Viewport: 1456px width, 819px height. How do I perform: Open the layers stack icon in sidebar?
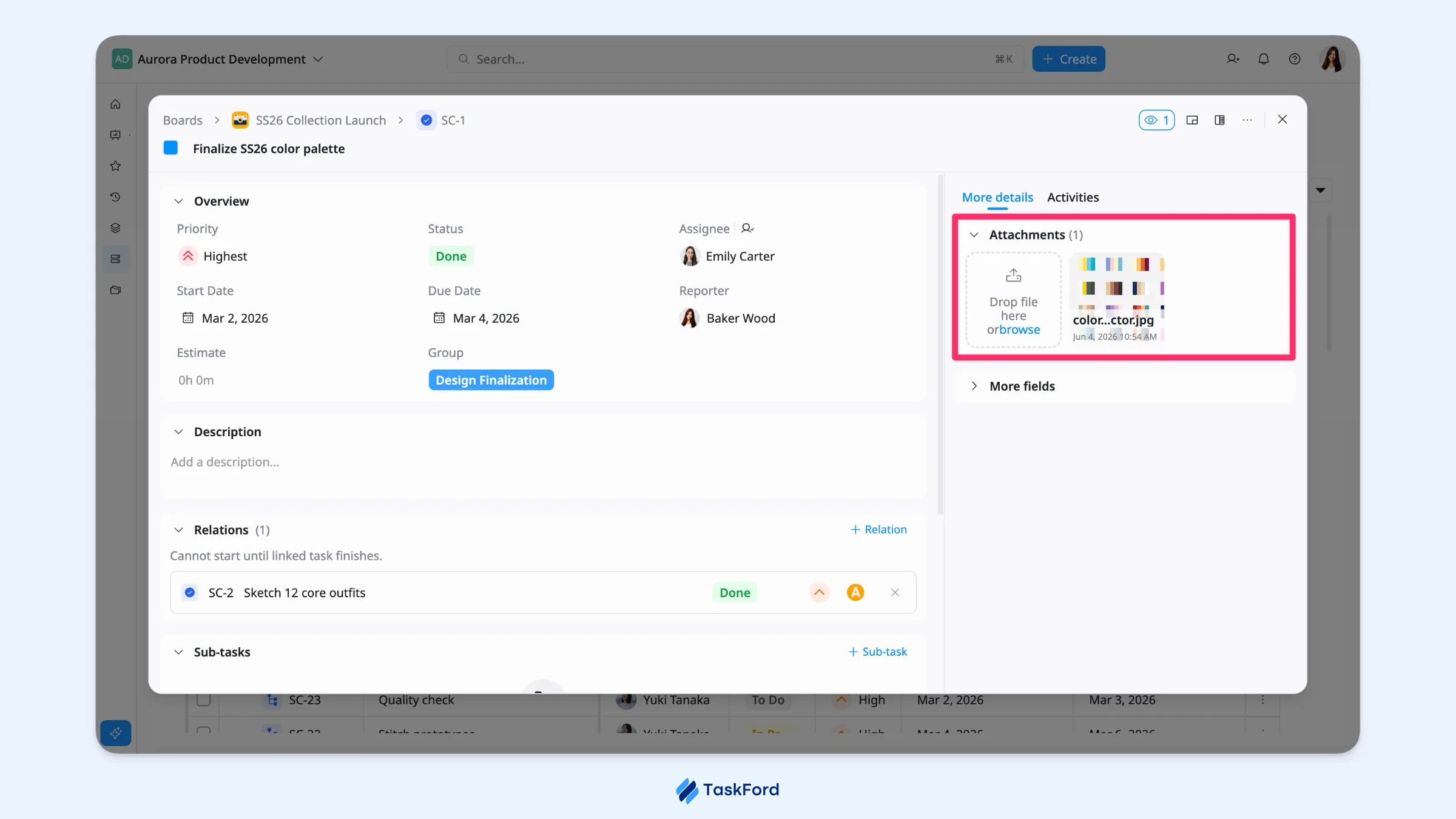point(115,228)
